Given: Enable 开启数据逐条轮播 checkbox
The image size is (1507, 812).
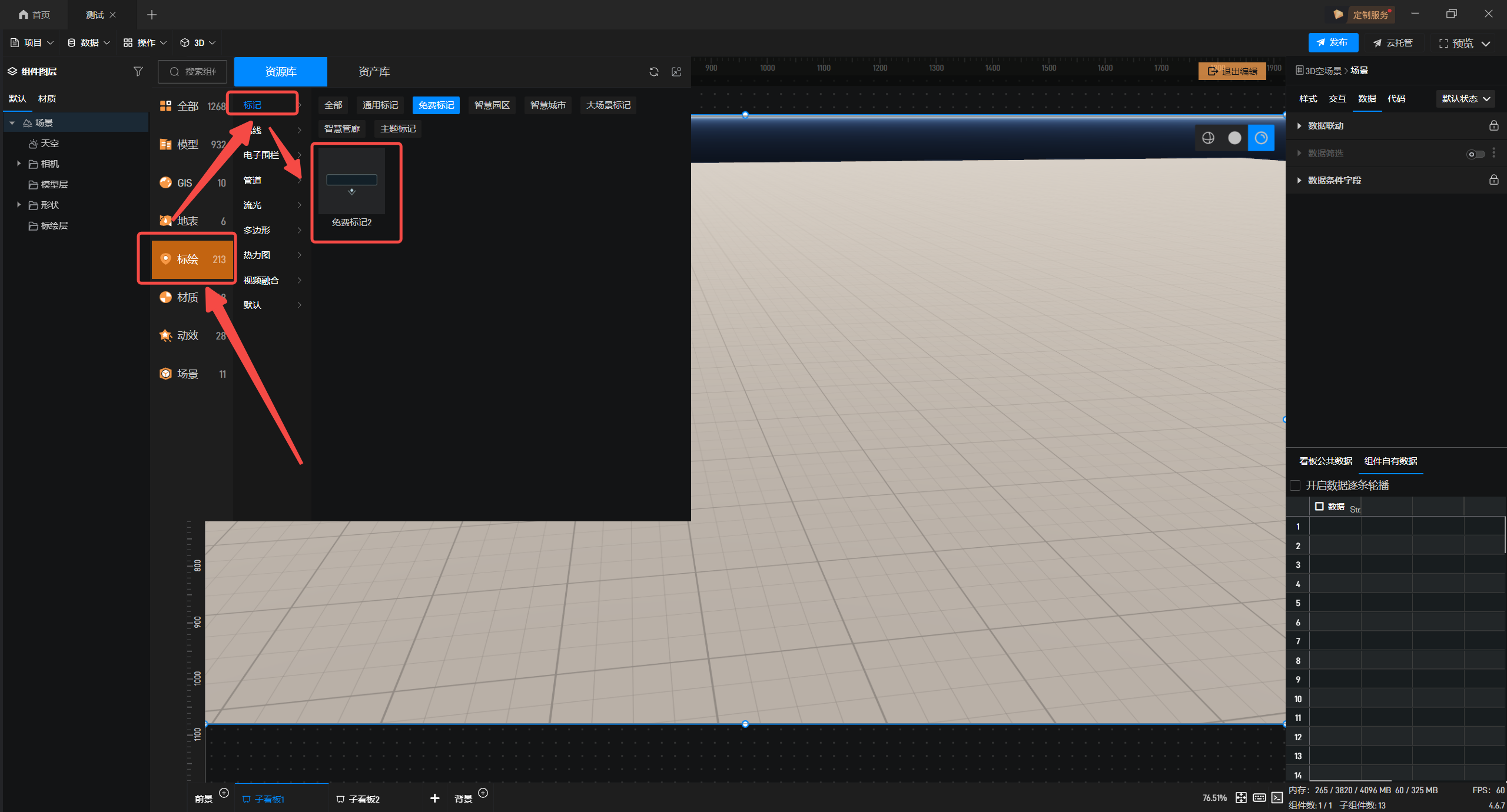Looking at the screenshot, I should [1295, 485].
